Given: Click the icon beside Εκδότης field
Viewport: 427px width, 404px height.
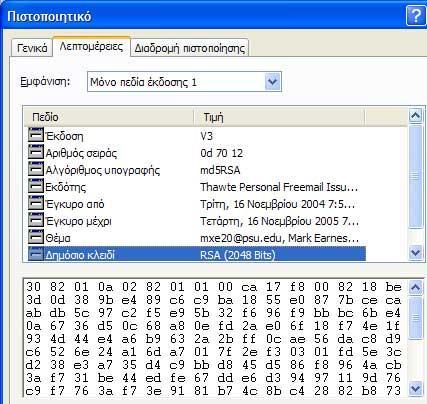Looking at the screenshot, I should click(x=36, y=186).
